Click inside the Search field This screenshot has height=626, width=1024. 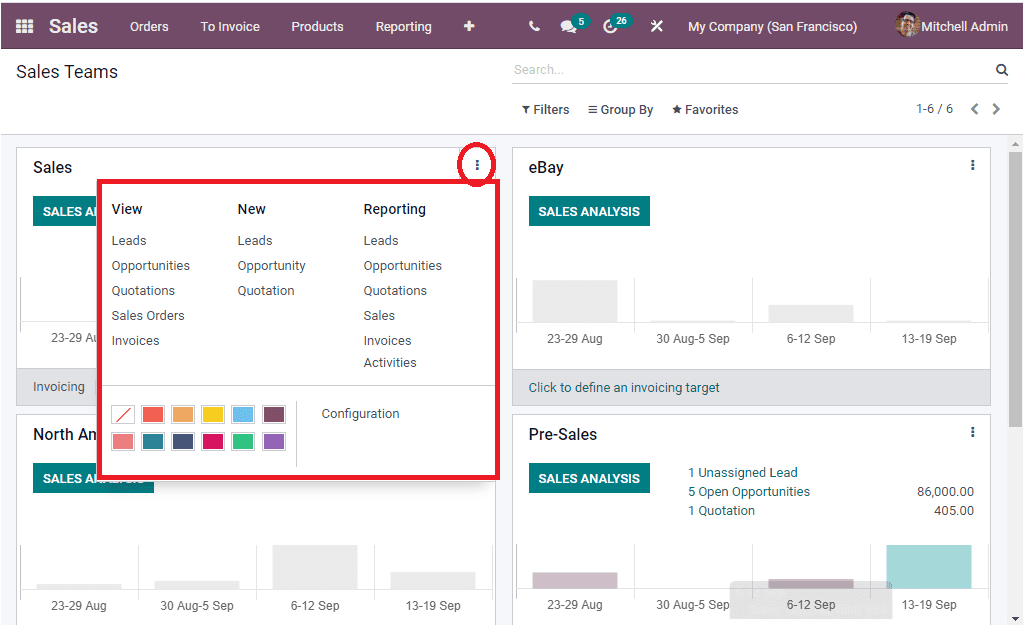point(700,69)
